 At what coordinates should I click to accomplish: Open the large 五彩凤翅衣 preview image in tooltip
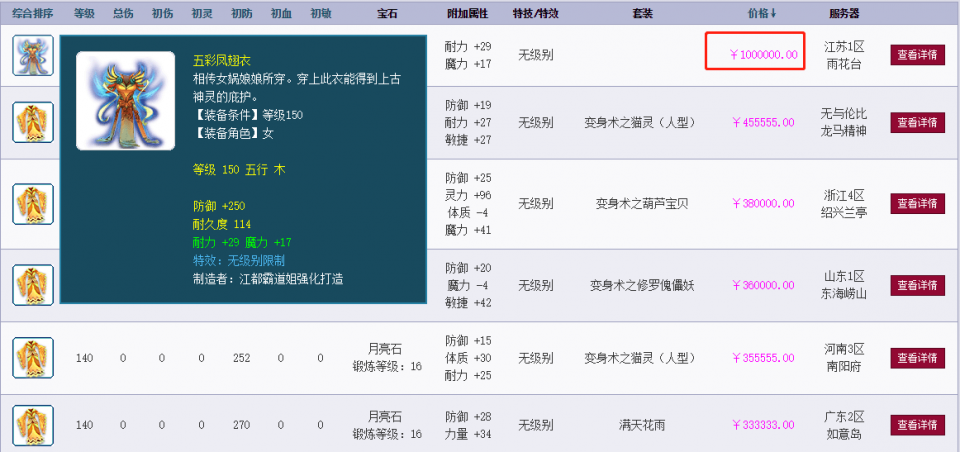click(x=126, y=101)
